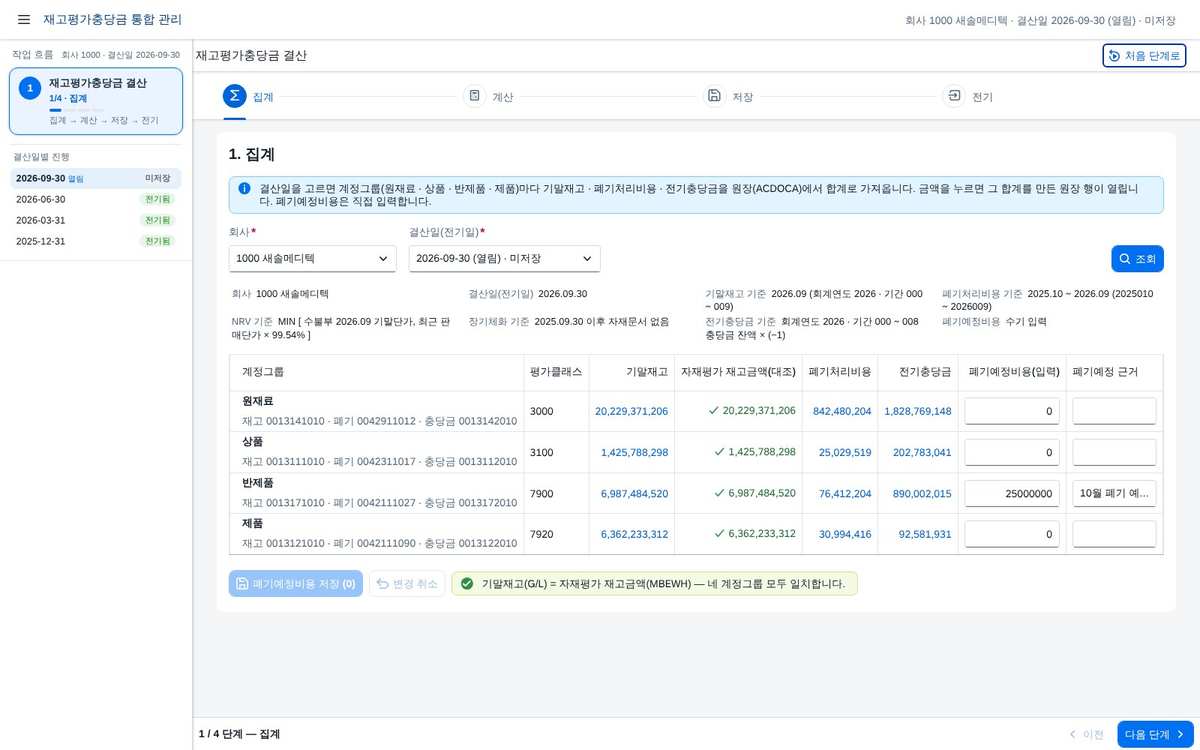1200x750 pixels.
Task: Select the 계산 calculator step icon
Action: [x=474, y=96]
